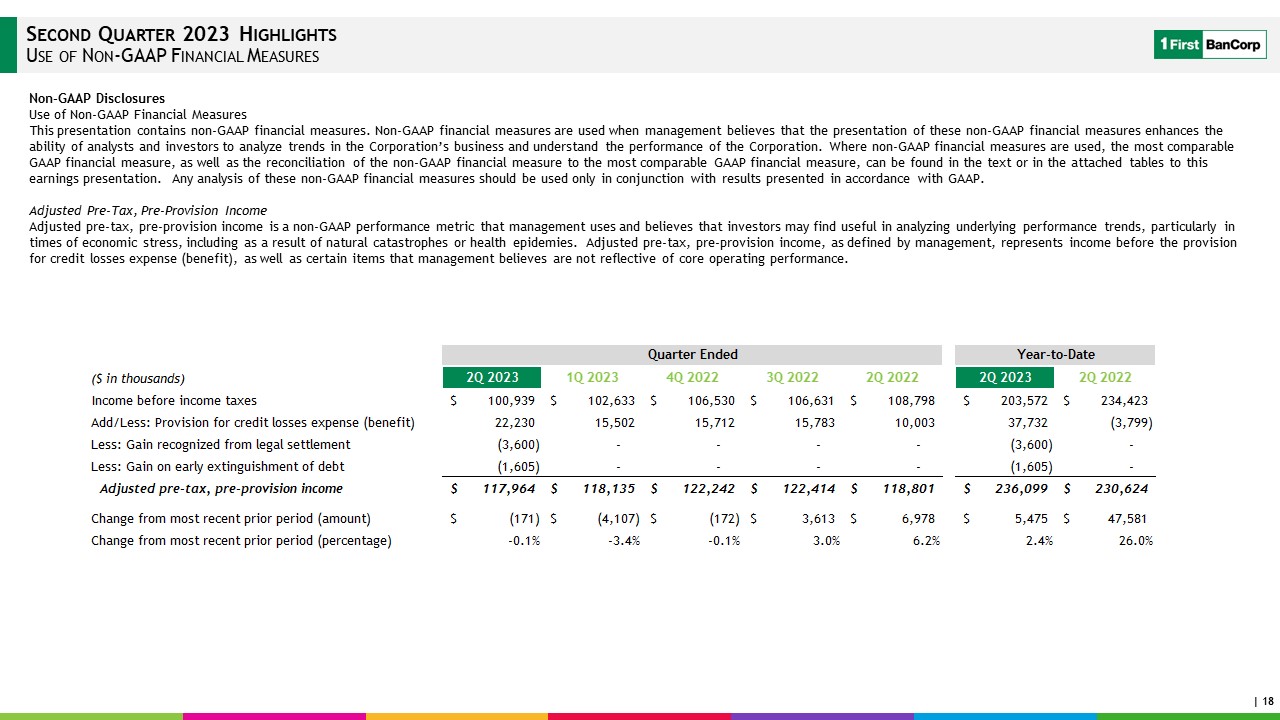The width and height of the screenshot is (1280, 720).
Task: Click the 4Q 2022 column header
Action: [692, 378]
